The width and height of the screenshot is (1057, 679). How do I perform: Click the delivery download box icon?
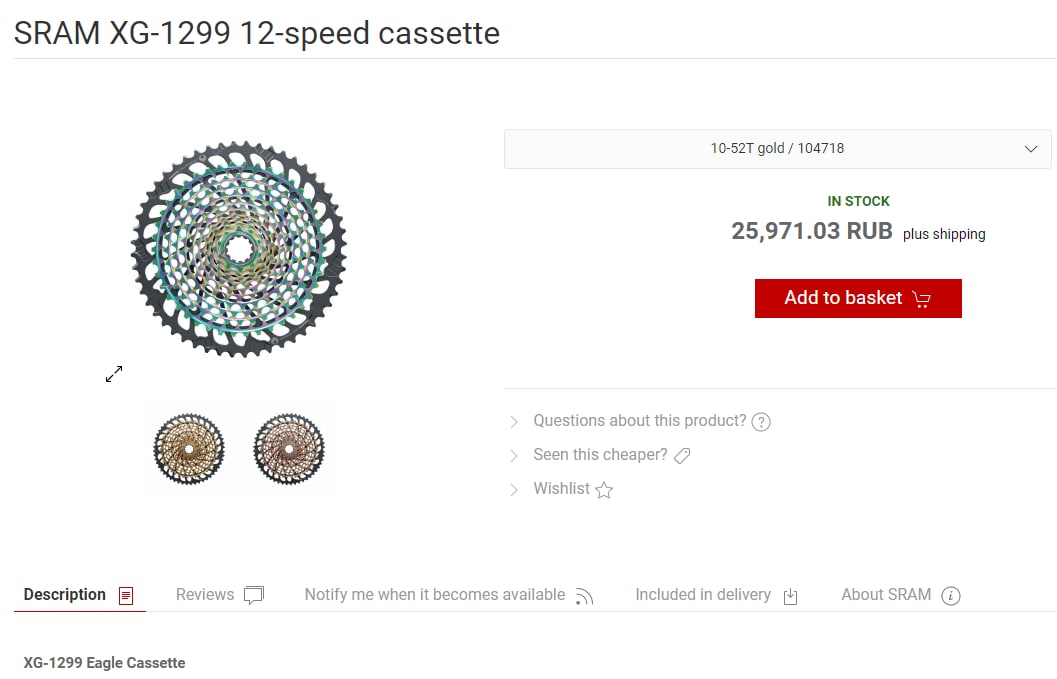[x=791, y=597]
